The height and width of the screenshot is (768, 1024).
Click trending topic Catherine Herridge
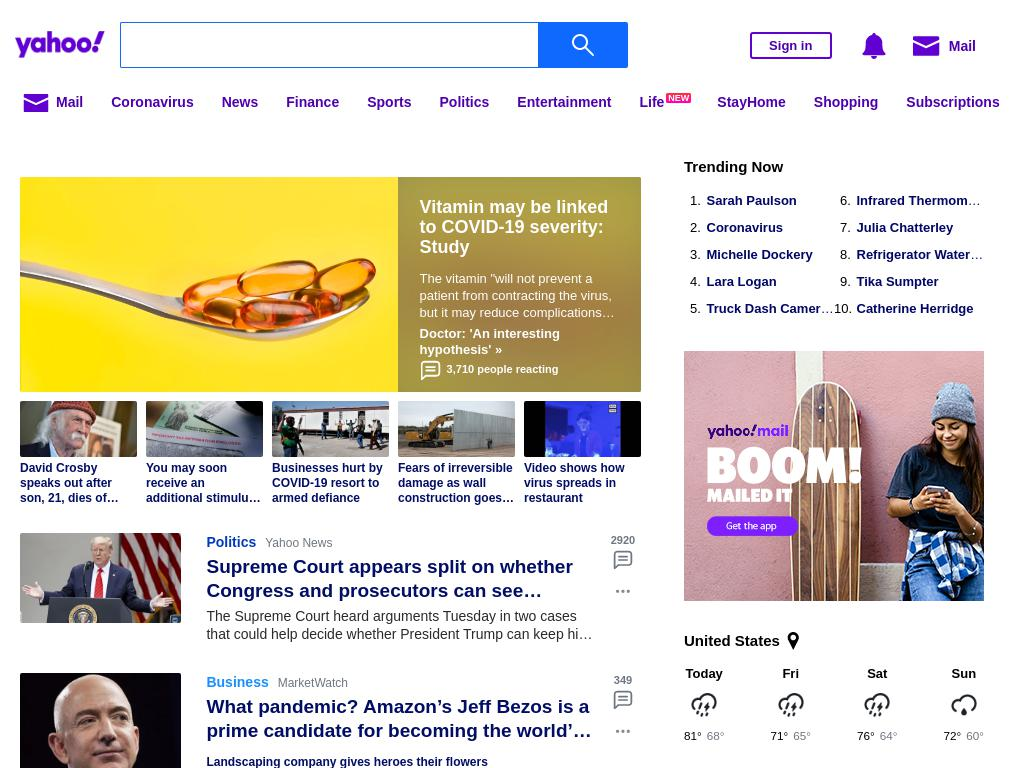point(914,308)
